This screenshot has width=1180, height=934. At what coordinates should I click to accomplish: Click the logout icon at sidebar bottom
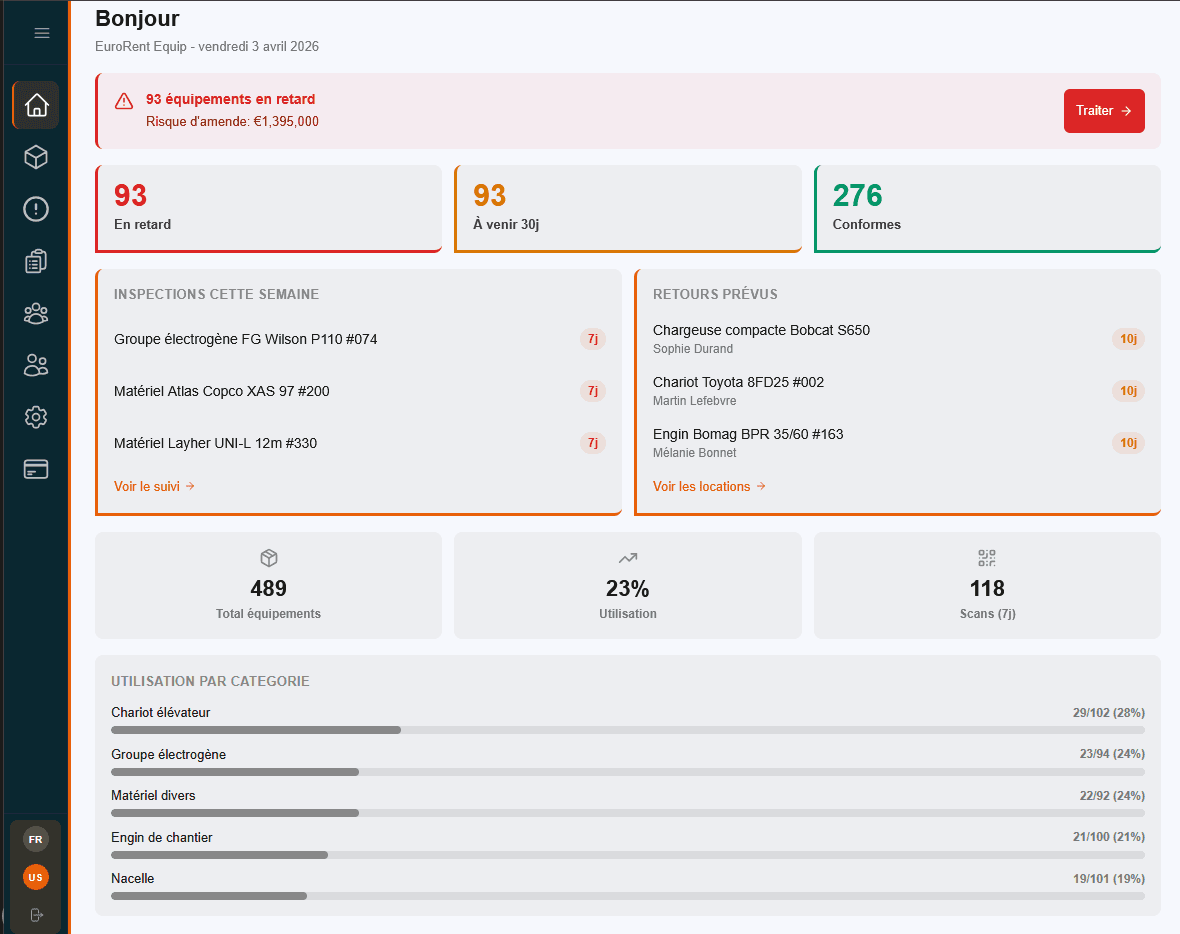35,914
